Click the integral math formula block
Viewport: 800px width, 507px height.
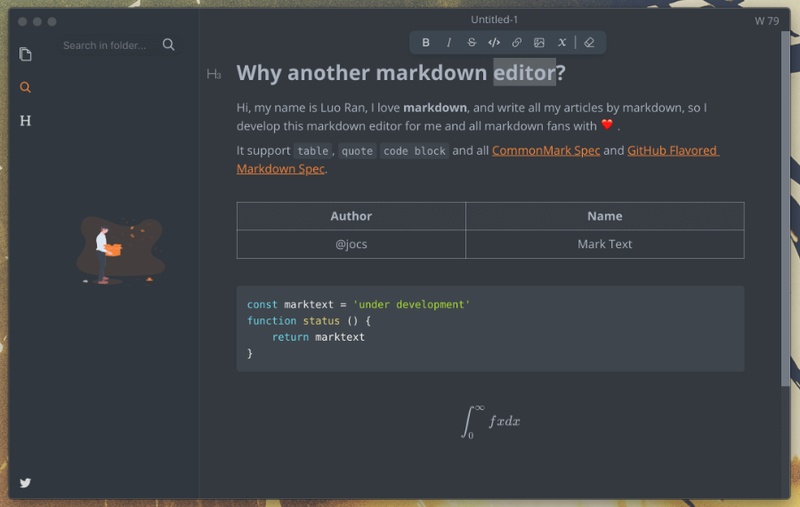[x=490, y=421]
